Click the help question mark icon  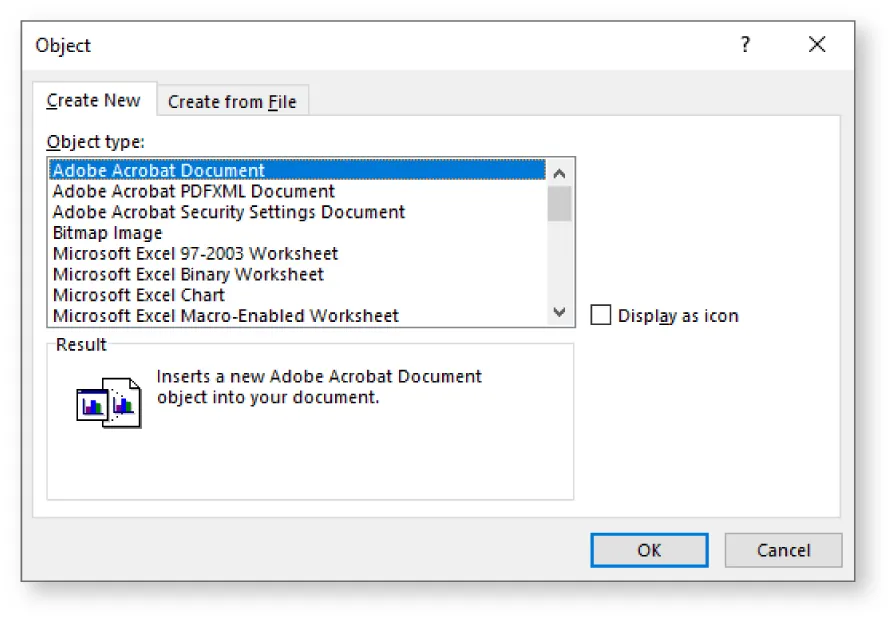coord(745,44)
